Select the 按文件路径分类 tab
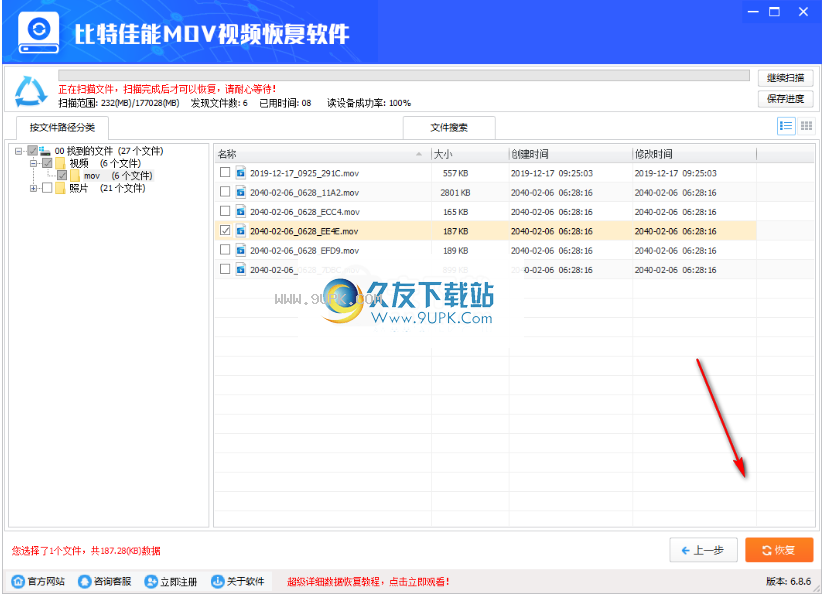This screenshot has height=603, width=822. click(62, 127)
